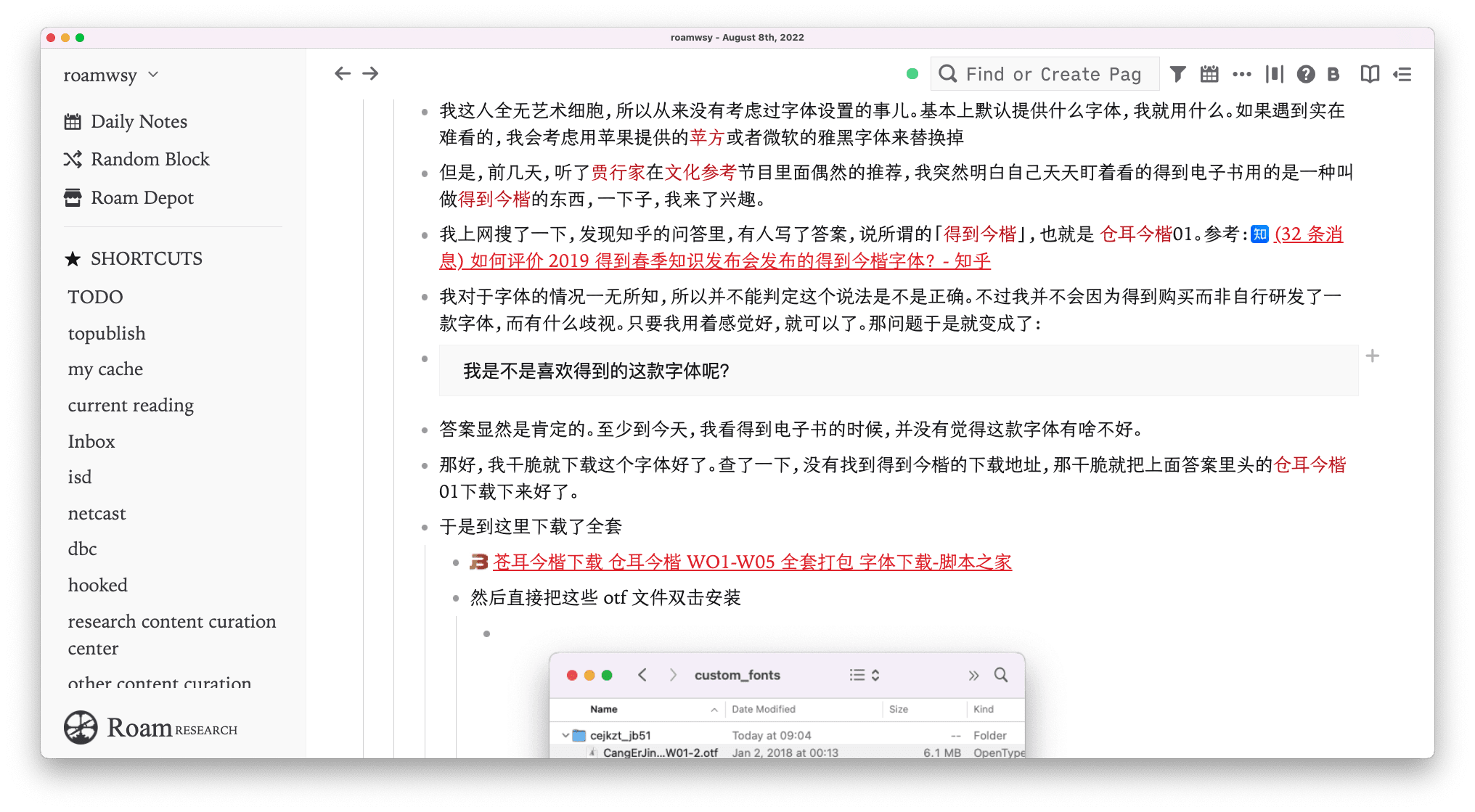Open the graph overview book icon
The height and width of the screenshot is (812, 1475).
pos(1370,73)
